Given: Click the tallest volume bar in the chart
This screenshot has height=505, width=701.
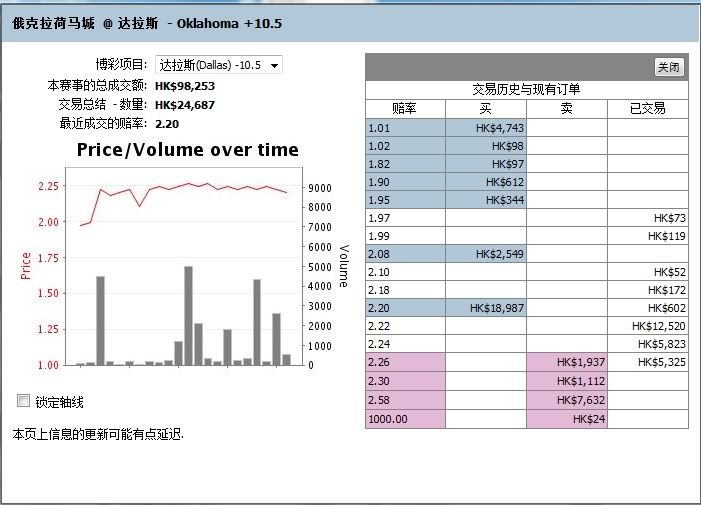Looking at the screenshot, I should click(188, 315).
